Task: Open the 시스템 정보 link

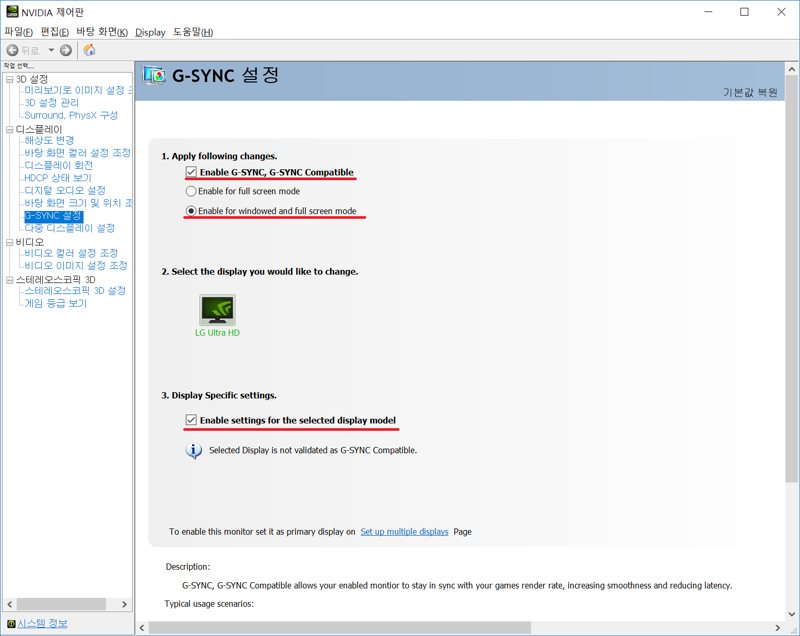Action: tap(42, 623)
